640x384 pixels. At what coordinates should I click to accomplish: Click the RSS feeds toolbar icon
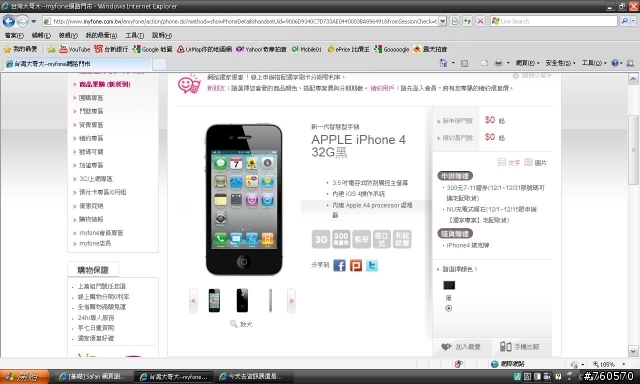click(x=464, y=63)
